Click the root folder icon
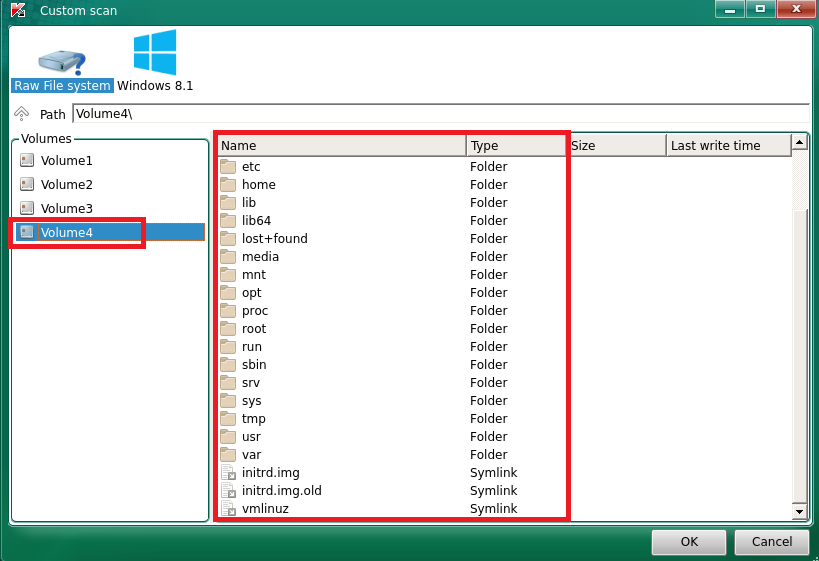 pos(228,329)
